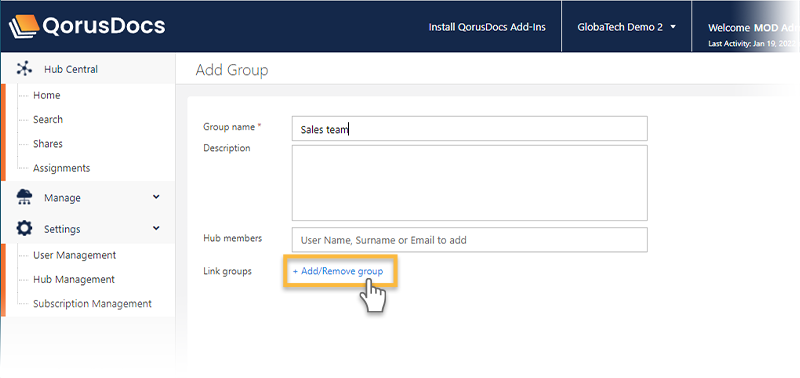This screenshot has height=378, width=800.
Task: Open Subscription Management page
Action: (92, 304)
